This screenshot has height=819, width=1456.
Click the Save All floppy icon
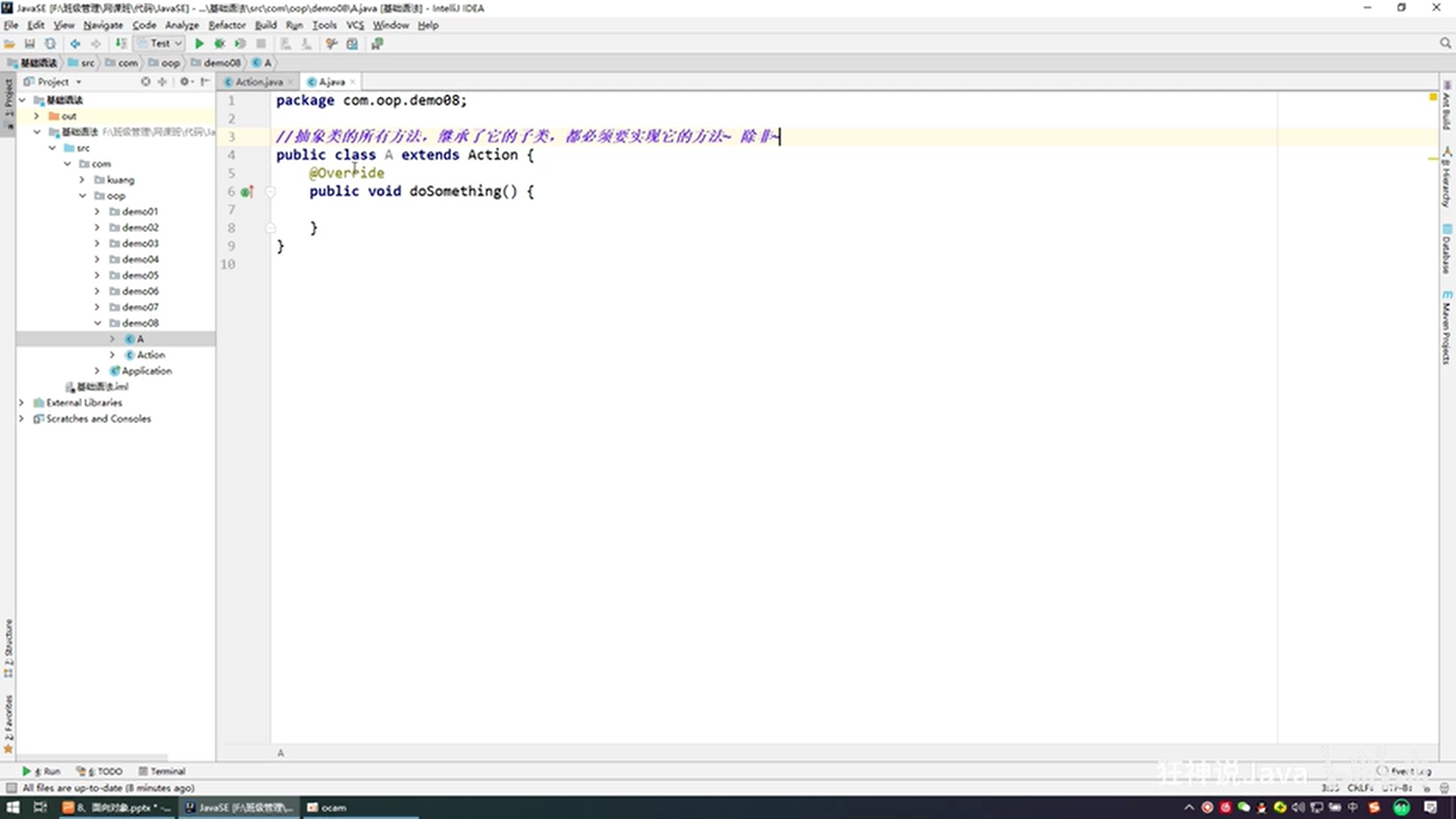[30, 44]
